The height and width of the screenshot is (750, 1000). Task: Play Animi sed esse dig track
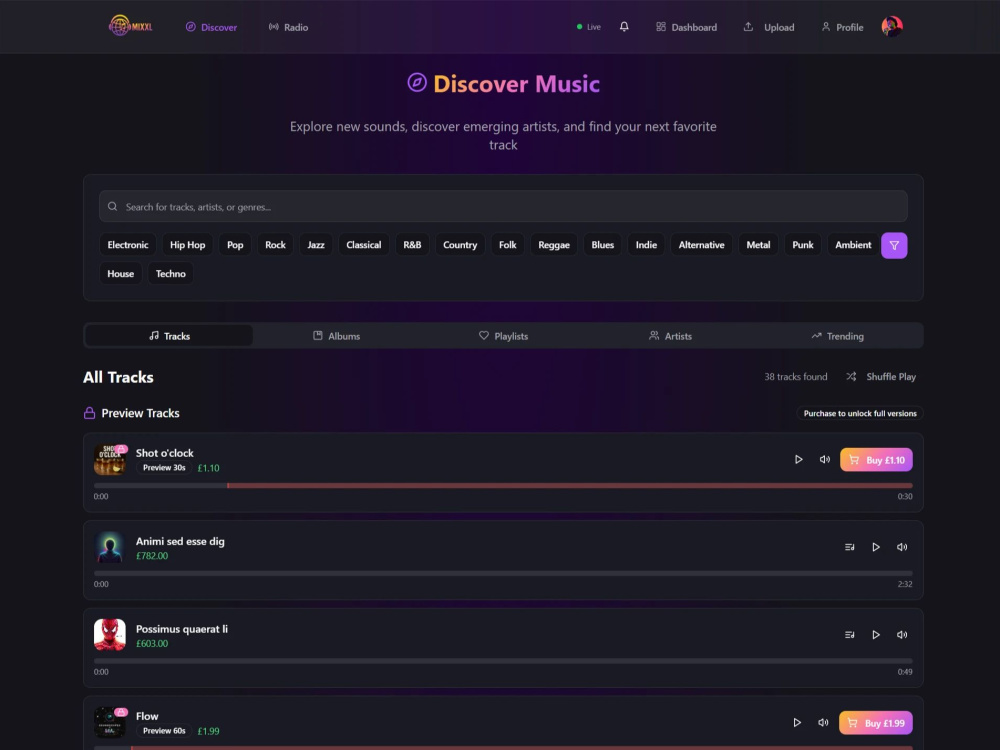(x=876, y=547)
